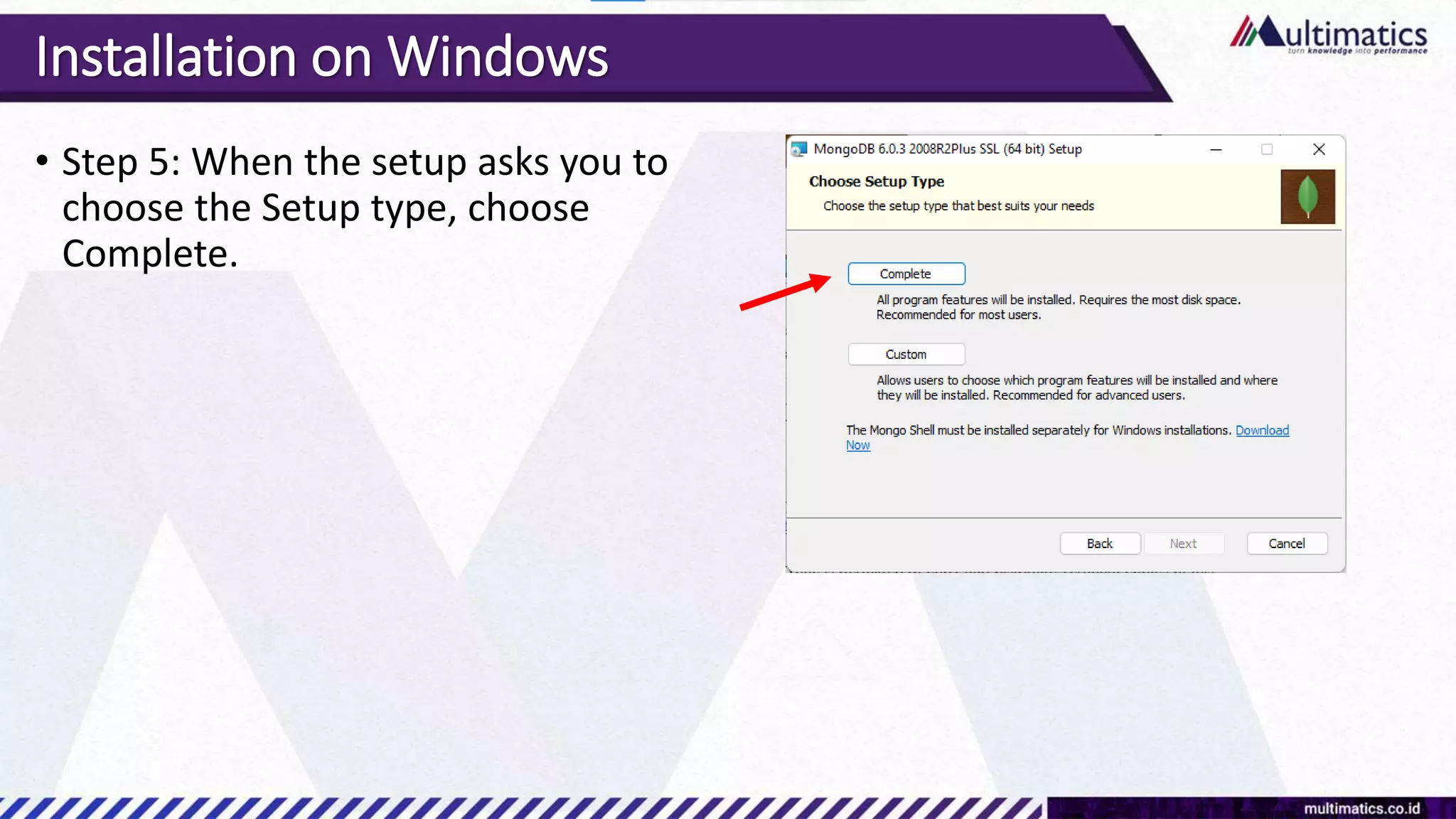Click the Custom option description text
Image resolution: width=1456 pixels, height=819 pixels.
point(1077,387)
